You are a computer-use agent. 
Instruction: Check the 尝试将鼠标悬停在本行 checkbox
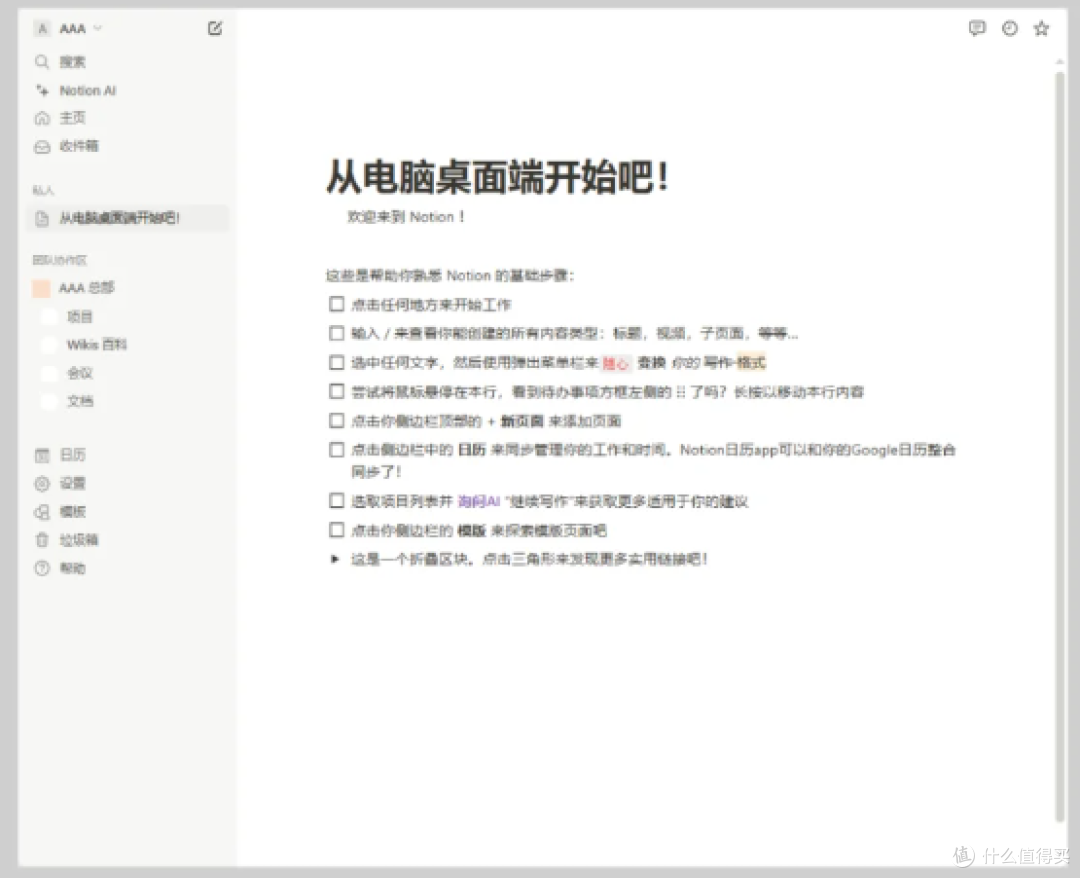coord(336,391)
